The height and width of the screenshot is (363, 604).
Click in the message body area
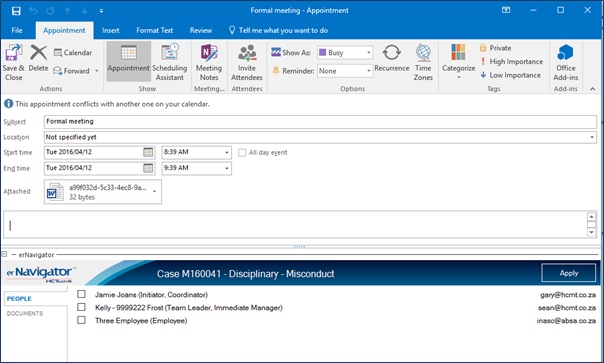pos(295,224)
